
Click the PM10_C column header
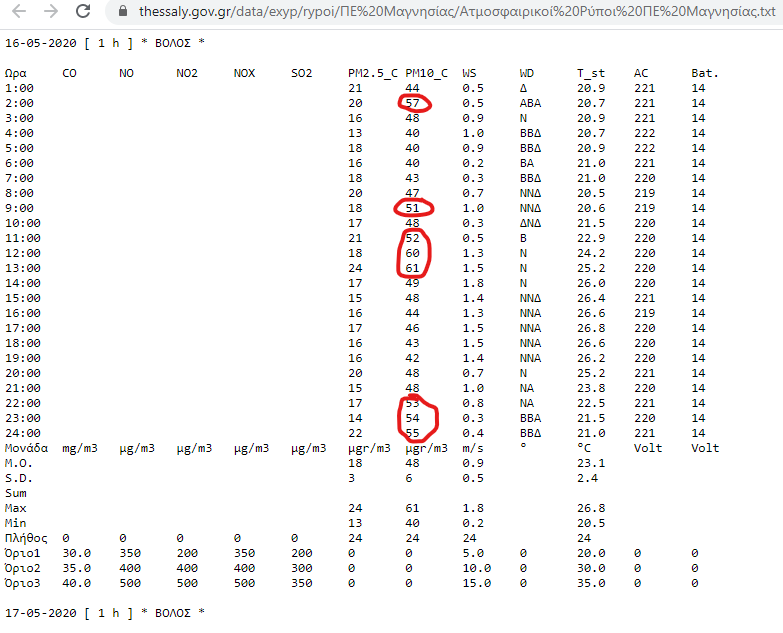427,73
